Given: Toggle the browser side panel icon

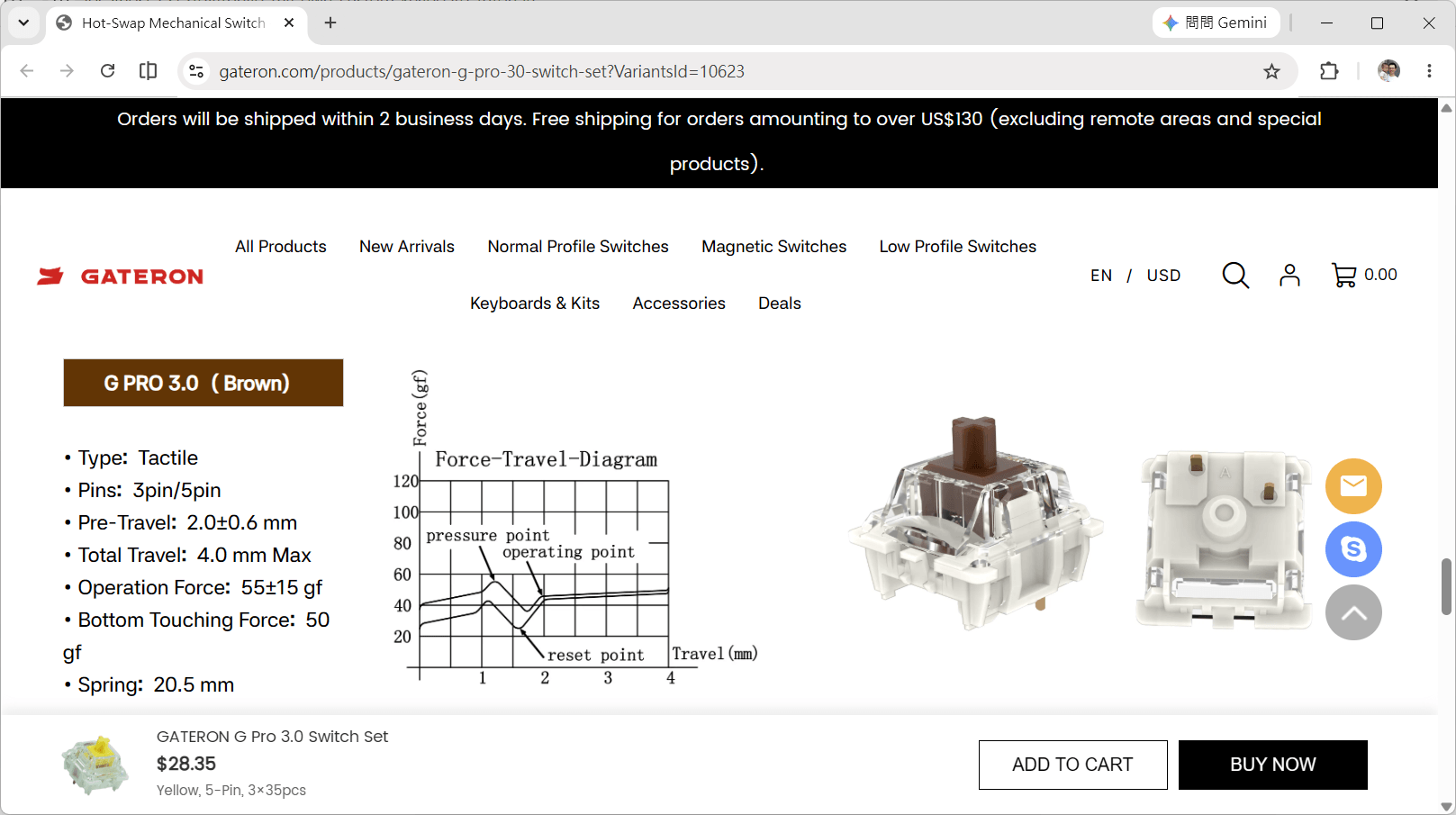Looking at the screenshot, I should pos(149,71).
